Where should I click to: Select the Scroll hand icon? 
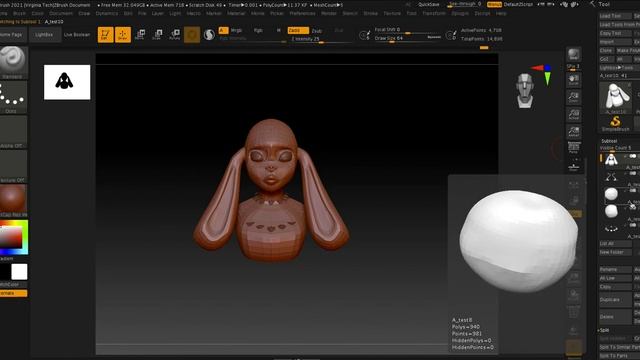(x=573, y=80)
